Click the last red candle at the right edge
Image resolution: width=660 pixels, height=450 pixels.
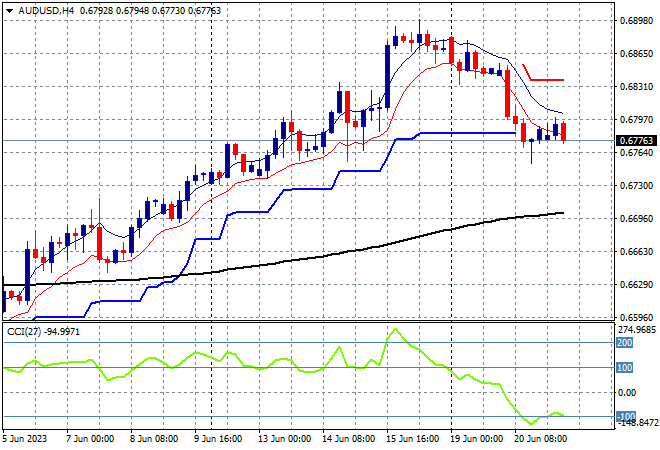tap(564, 132)
